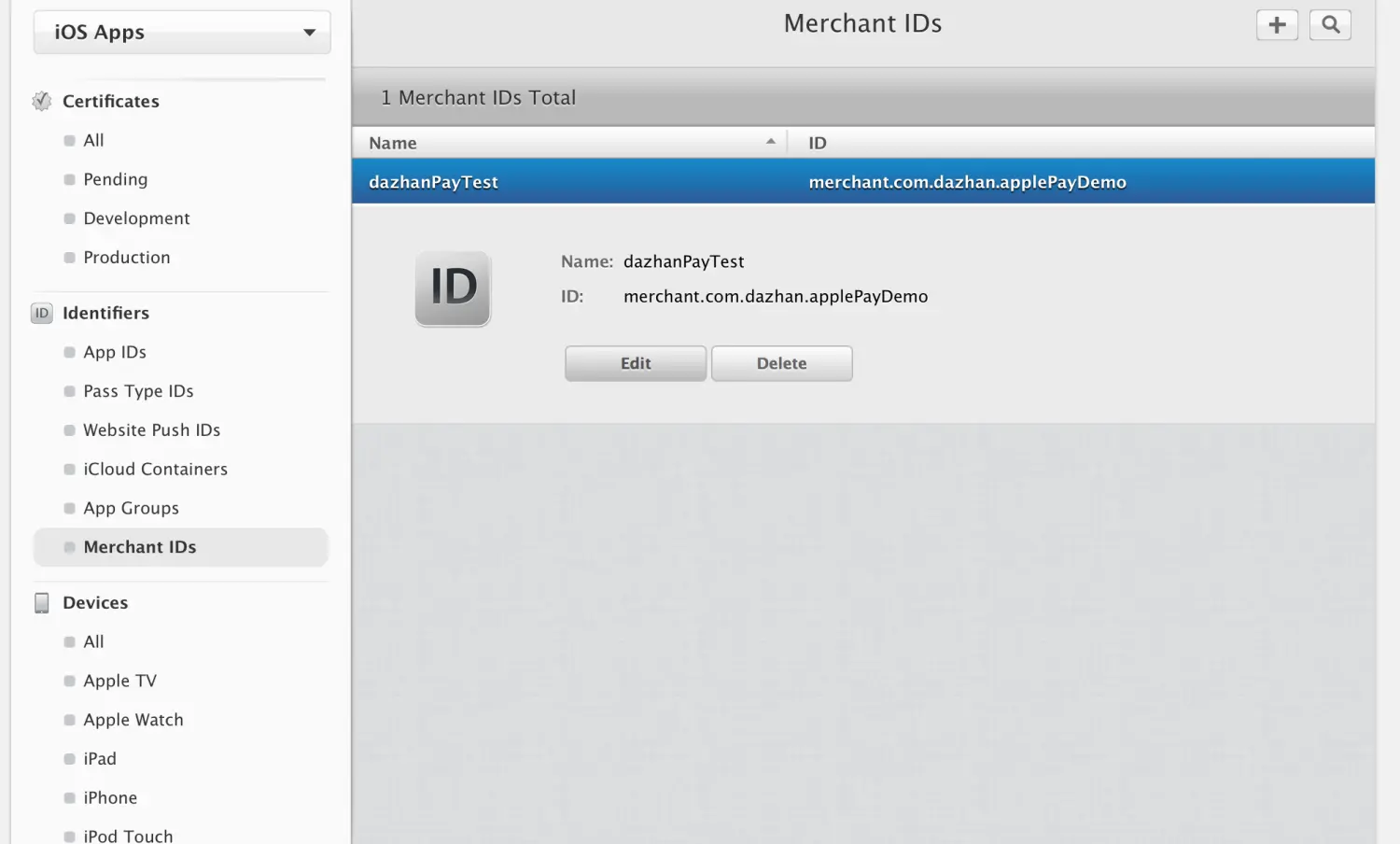The image size is (1400, 844).
Task: Open iPod Touch devices
Action: (128, 836)
